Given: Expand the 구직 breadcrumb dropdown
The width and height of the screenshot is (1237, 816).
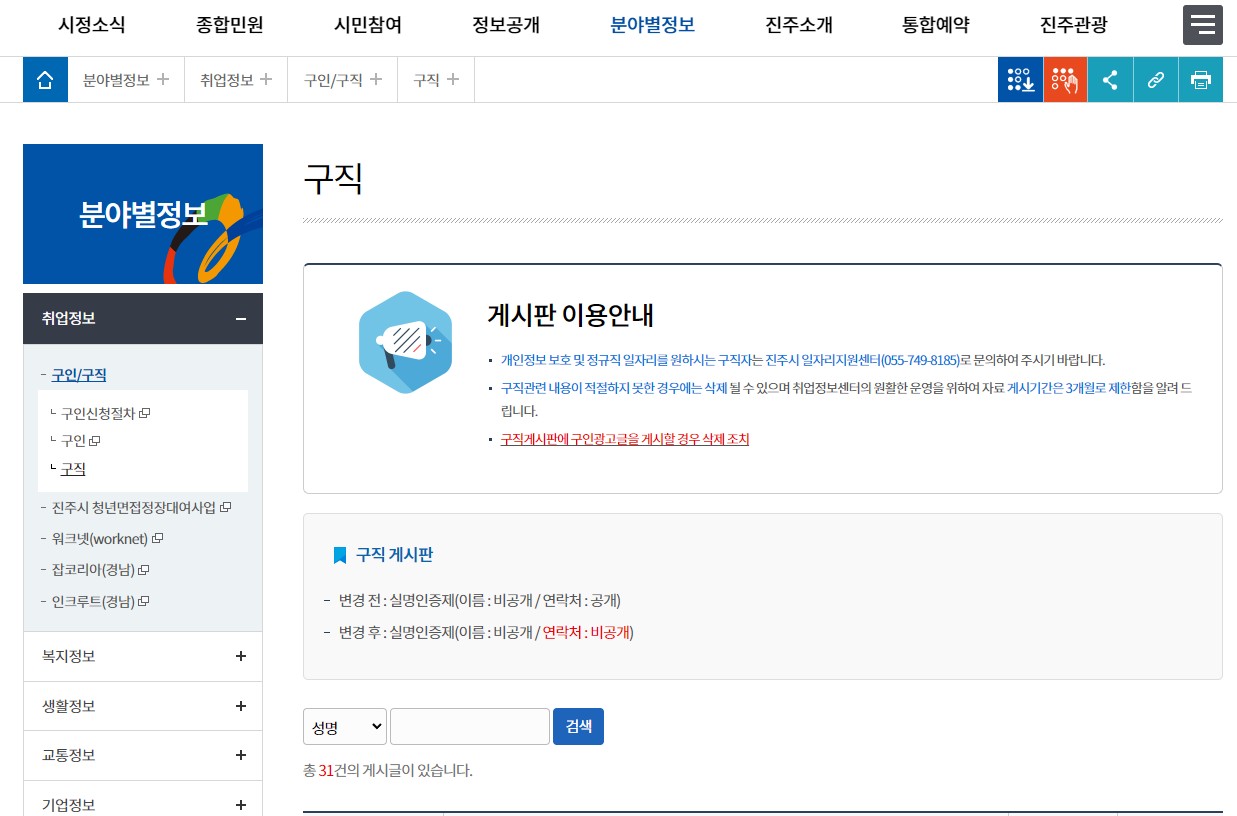Looking at the screenshot, I should pos(436,80).
